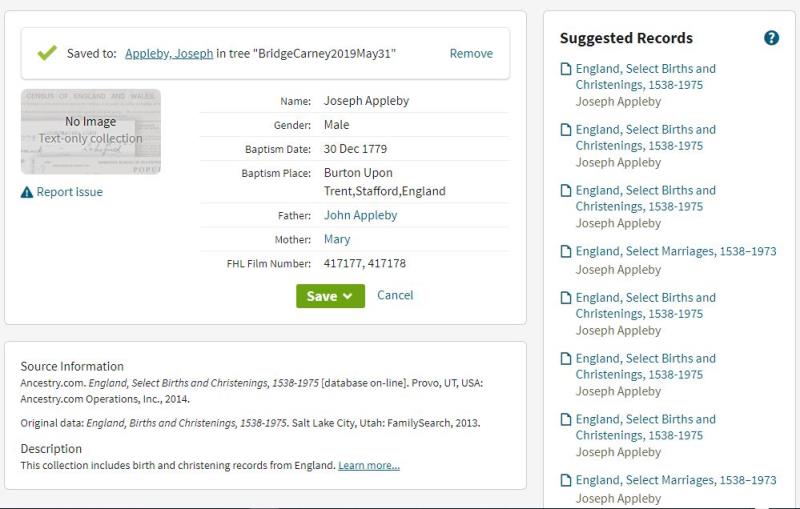Click the document icon of the first Select Marriages record

coord(565,251)
